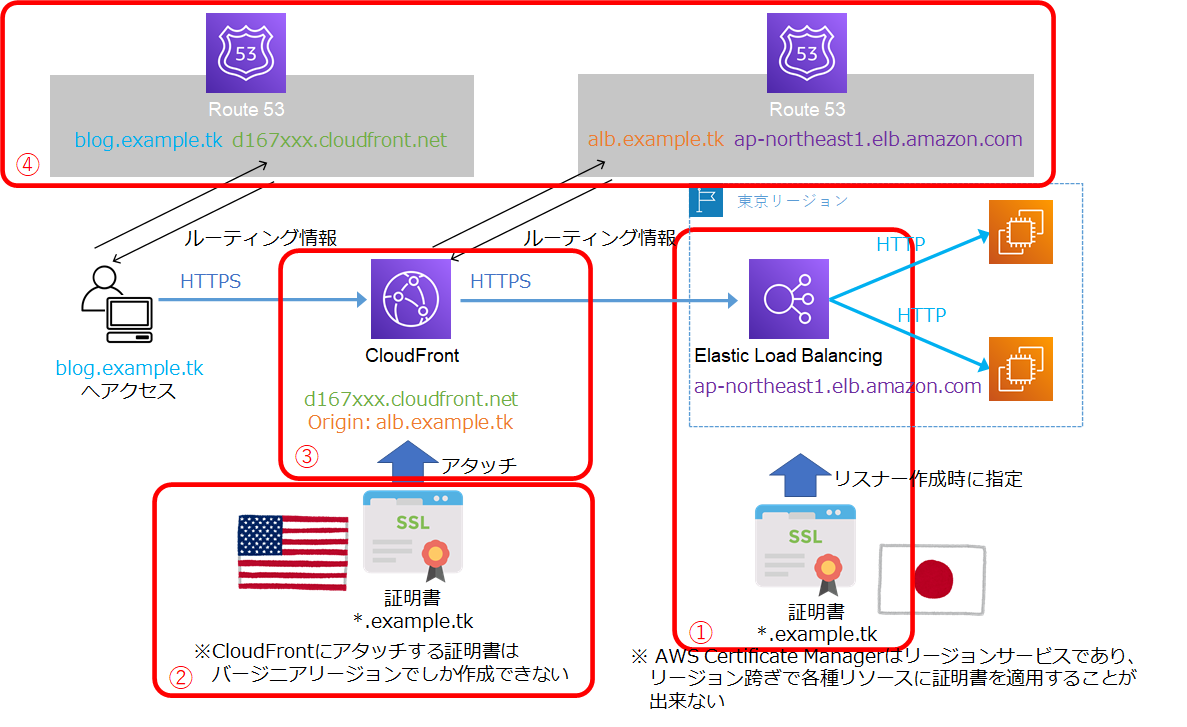
Task: Click ap-northeast1.elb.amazon.com in Route 53 box
Action: 878,139
